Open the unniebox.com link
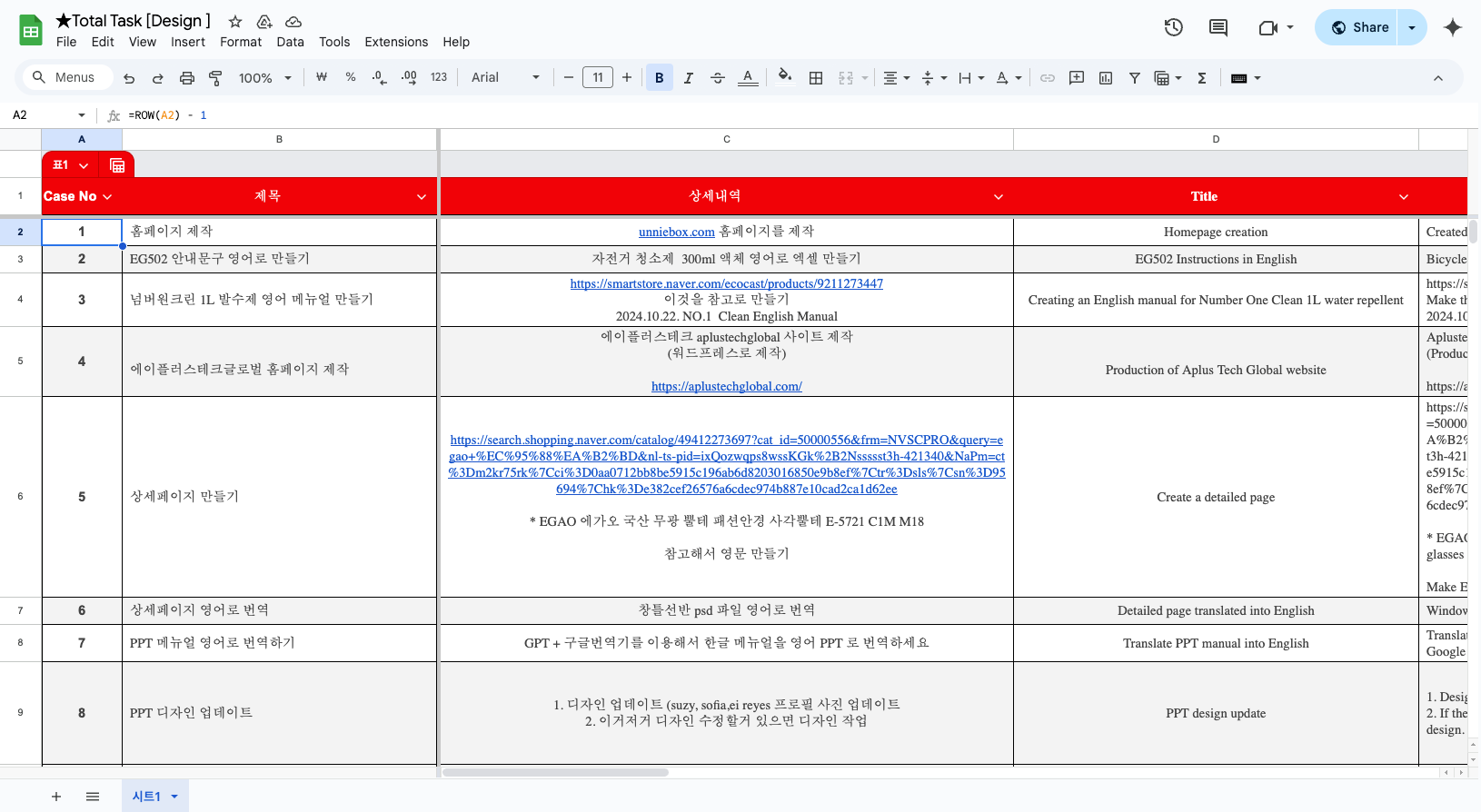Viewport: 1481px width, 812px height. pyautogui.click(x=676, y=233)
